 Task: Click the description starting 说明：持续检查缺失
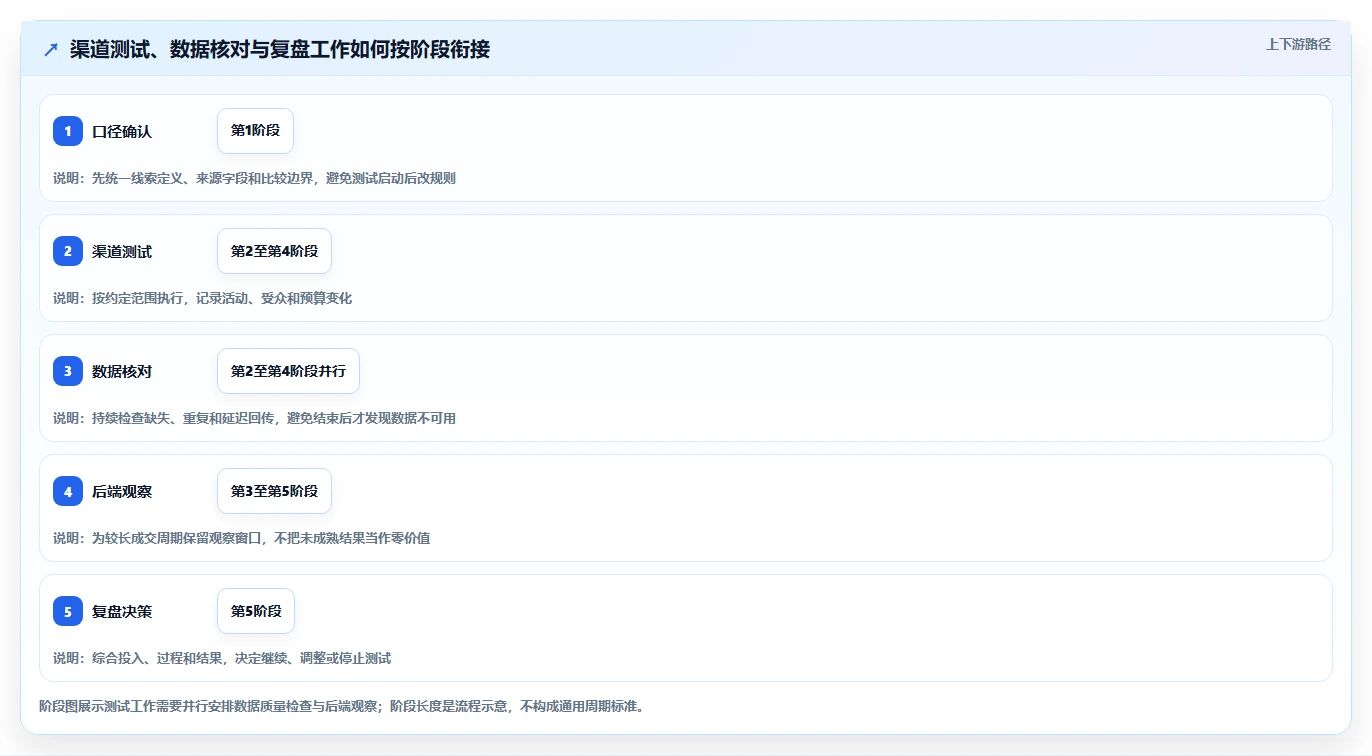(x=254, y=418)
